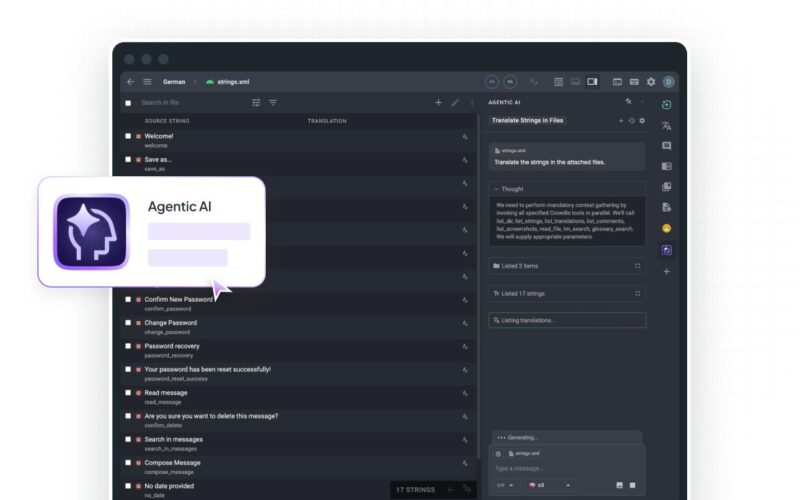This screenshot has width=800, height=500.
Task: Click TRANSLATION column header
Action: coord(327,121)
